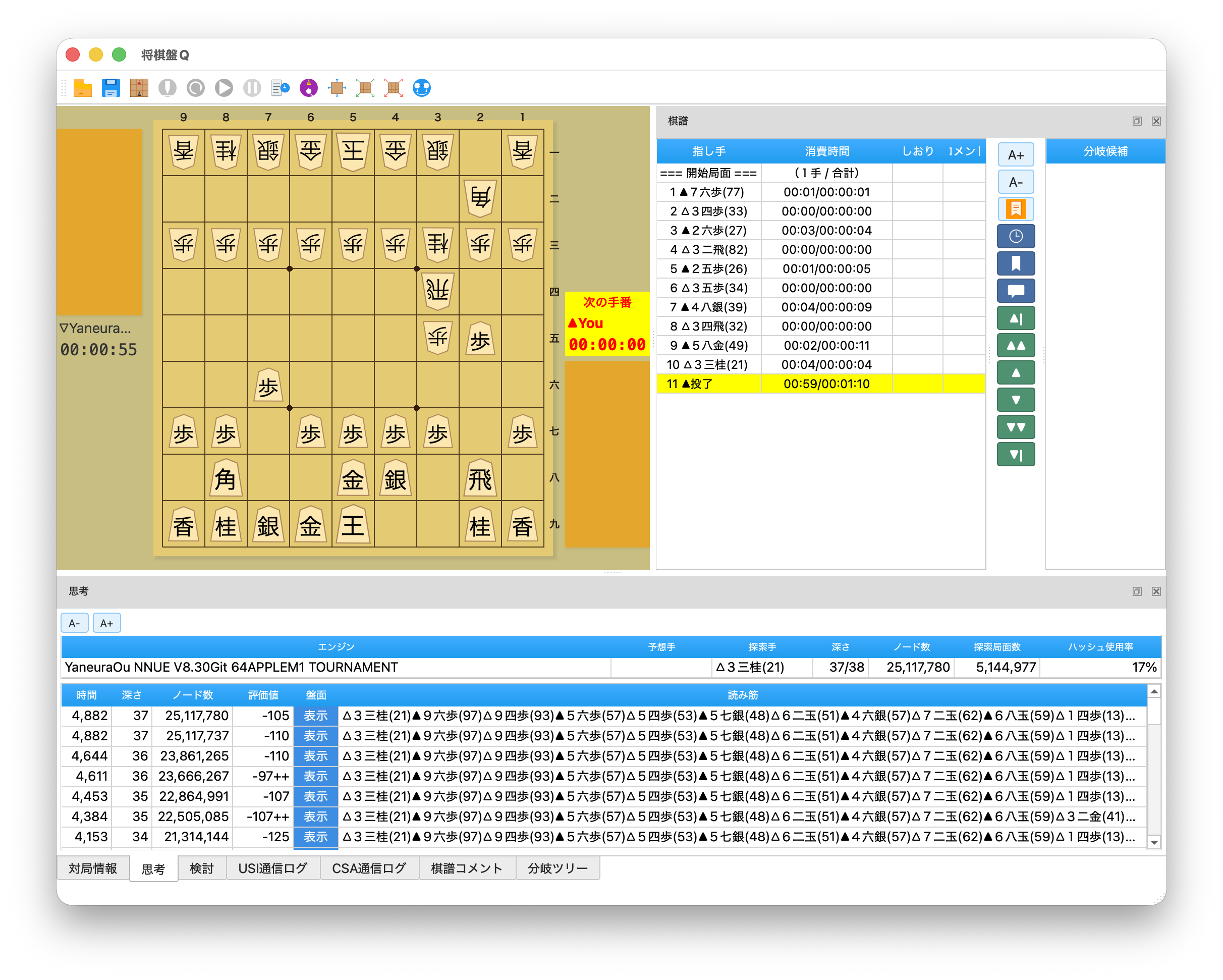Click the shrink board red-arrows icon
Screen dimensions: 1223x980
tap(393, 88)
